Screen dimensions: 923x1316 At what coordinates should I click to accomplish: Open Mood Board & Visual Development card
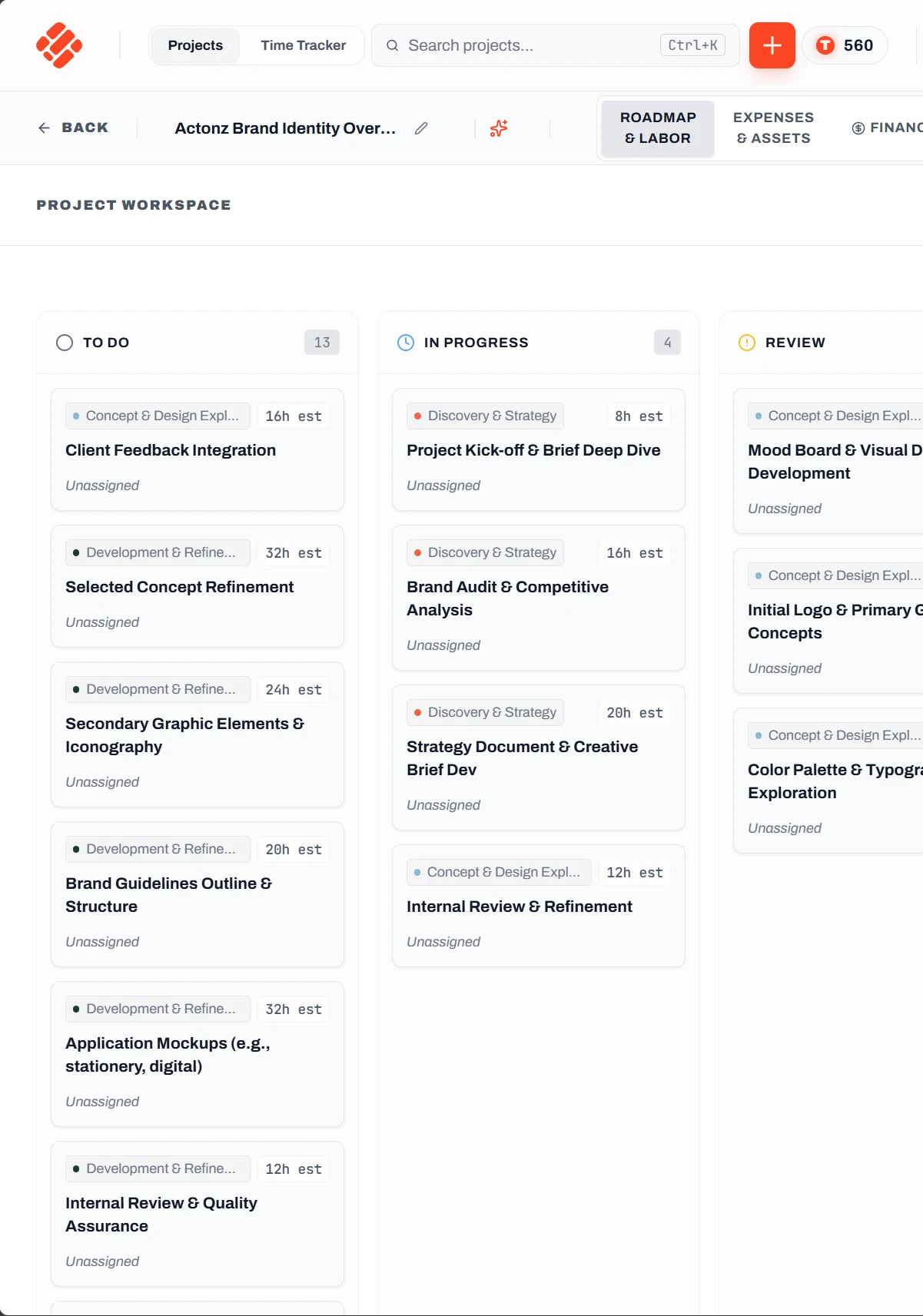click(828, 462)
